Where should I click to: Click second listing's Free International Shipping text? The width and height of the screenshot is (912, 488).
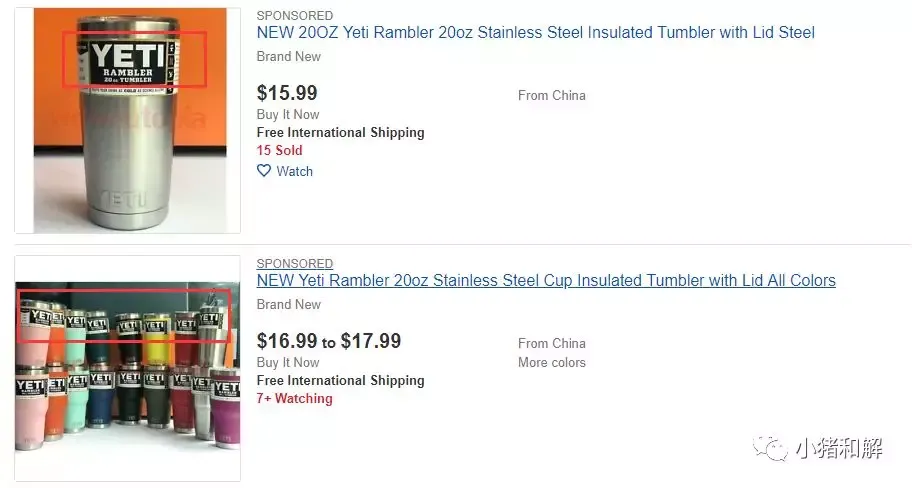click(x=341, y=380)
